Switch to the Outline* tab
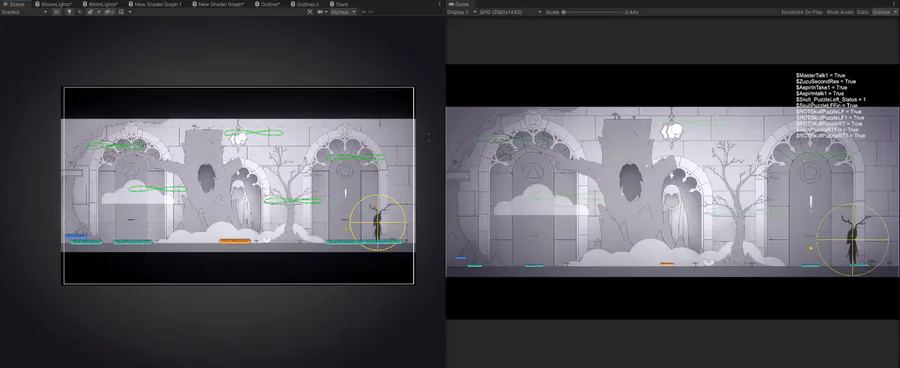Image resolution: width=900 pixels, height=368 pixels. click(267, 4)
